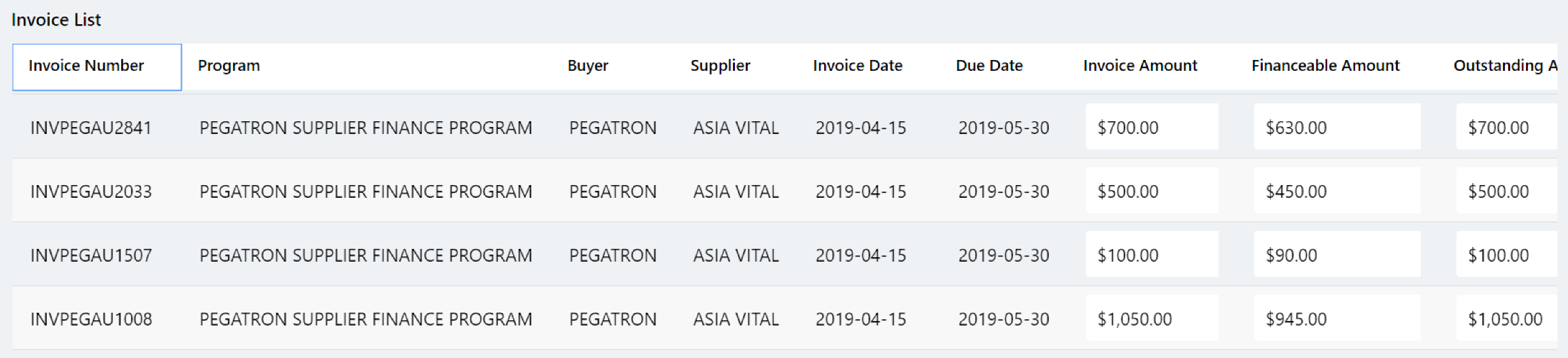The width and height of the screenshot is (1568, 358).
Task: Click invoice INVPEGAU1008
Action: 91,319
